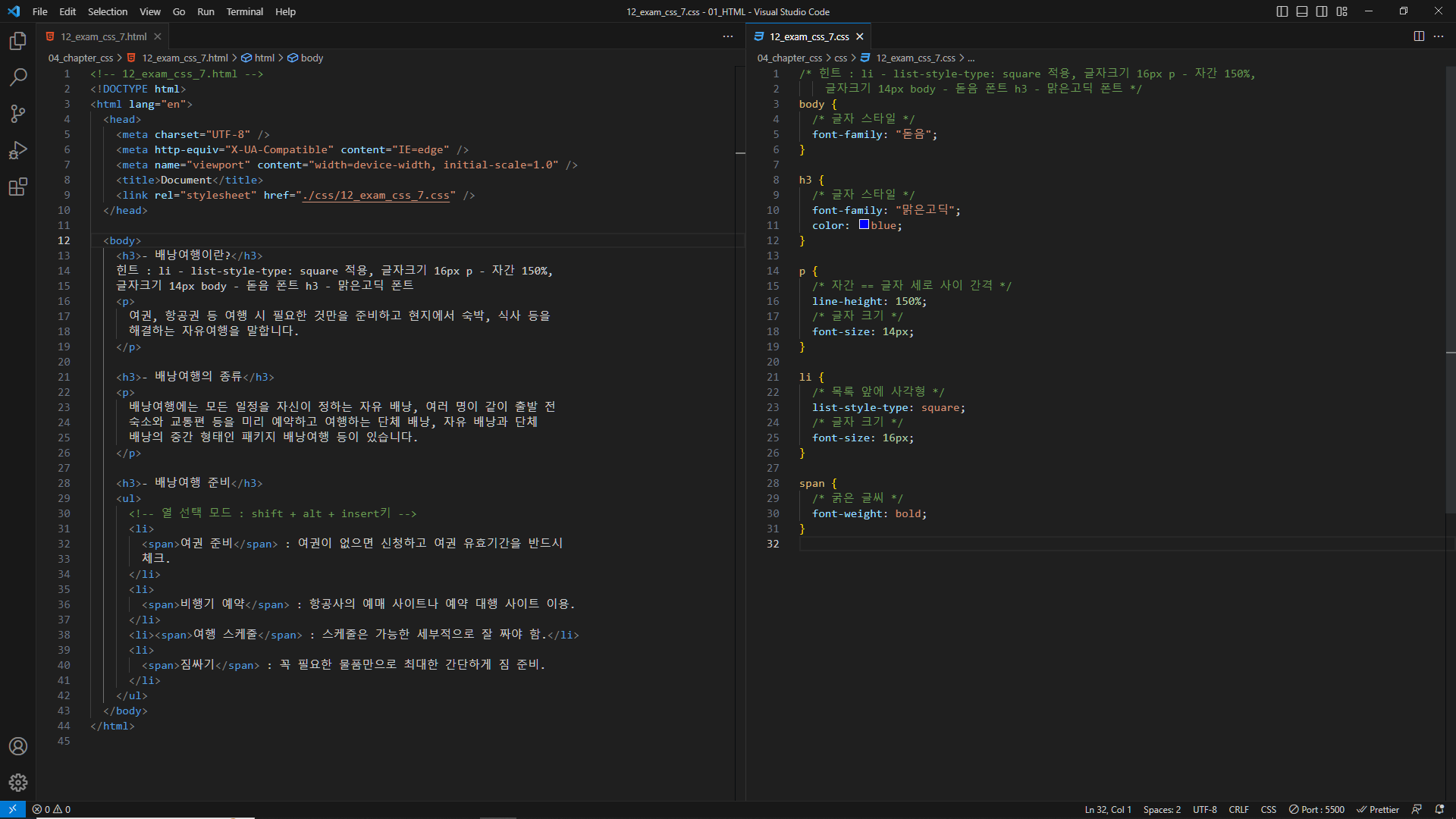The height and width of the screenshot is (819, 1456).
Task: Open the right editor group's More Actions menu
Action: tap(1439, 36)
